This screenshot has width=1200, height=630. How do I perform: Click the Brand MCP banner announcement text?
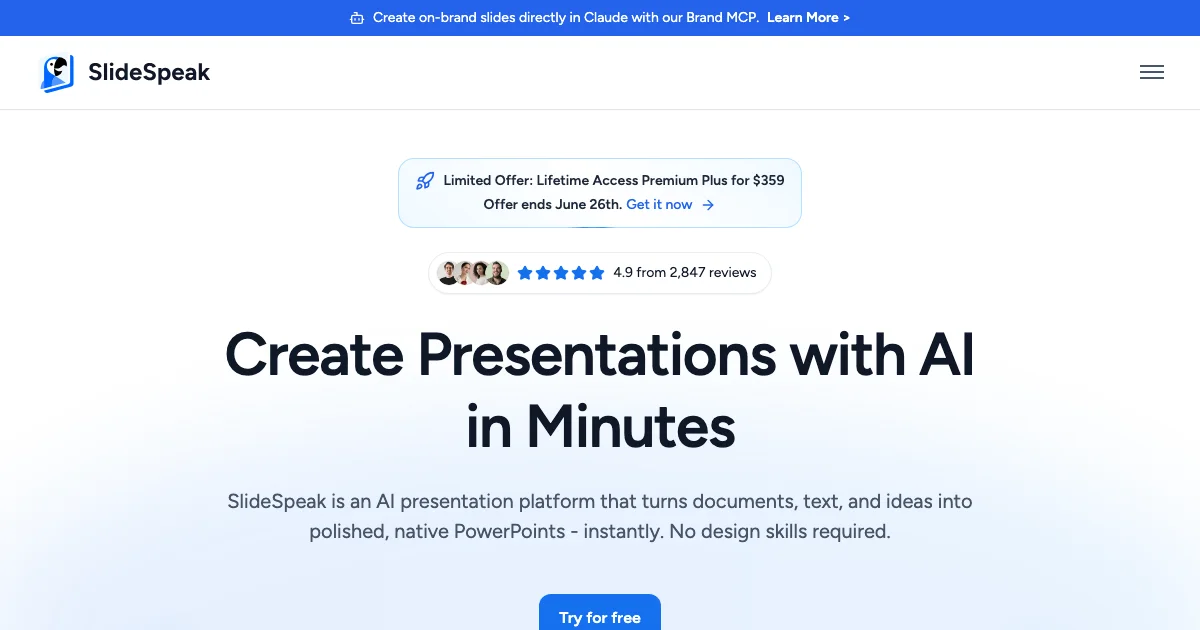(566, 17)
